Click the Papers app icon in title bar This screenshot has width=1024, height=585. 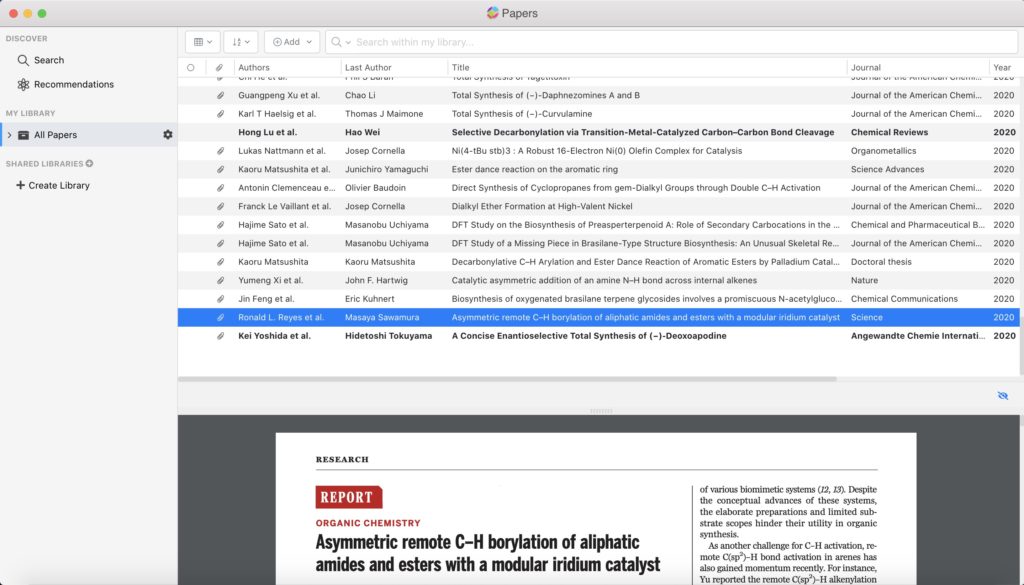492,12
